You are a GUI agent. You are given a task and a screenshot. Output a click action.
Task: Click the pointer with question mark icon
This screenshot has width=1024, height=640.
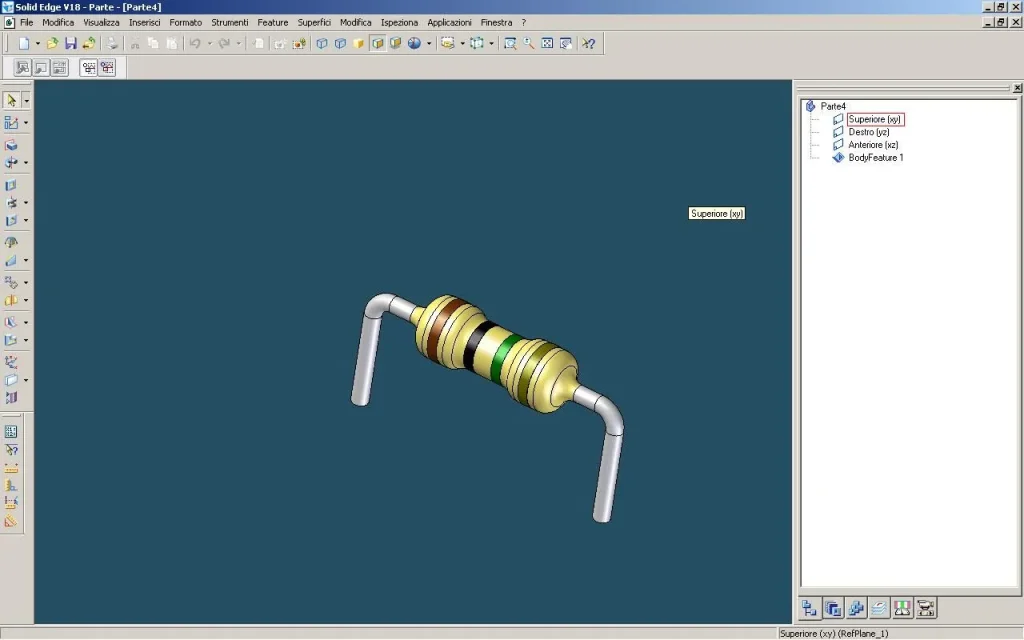coord(11,450)
